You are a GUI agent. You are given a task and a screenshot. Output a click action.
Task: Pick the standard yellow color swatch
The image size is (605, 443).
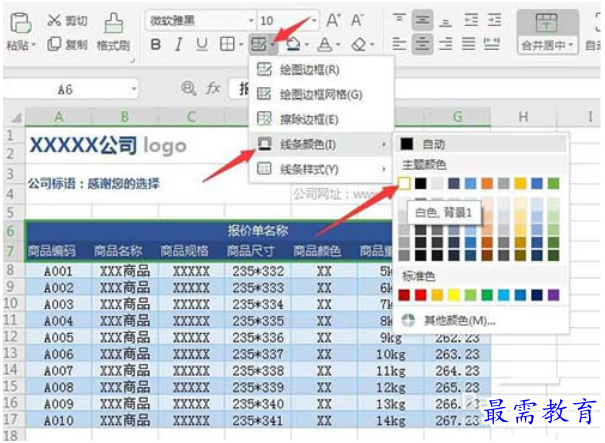click(x=454, y=295)
